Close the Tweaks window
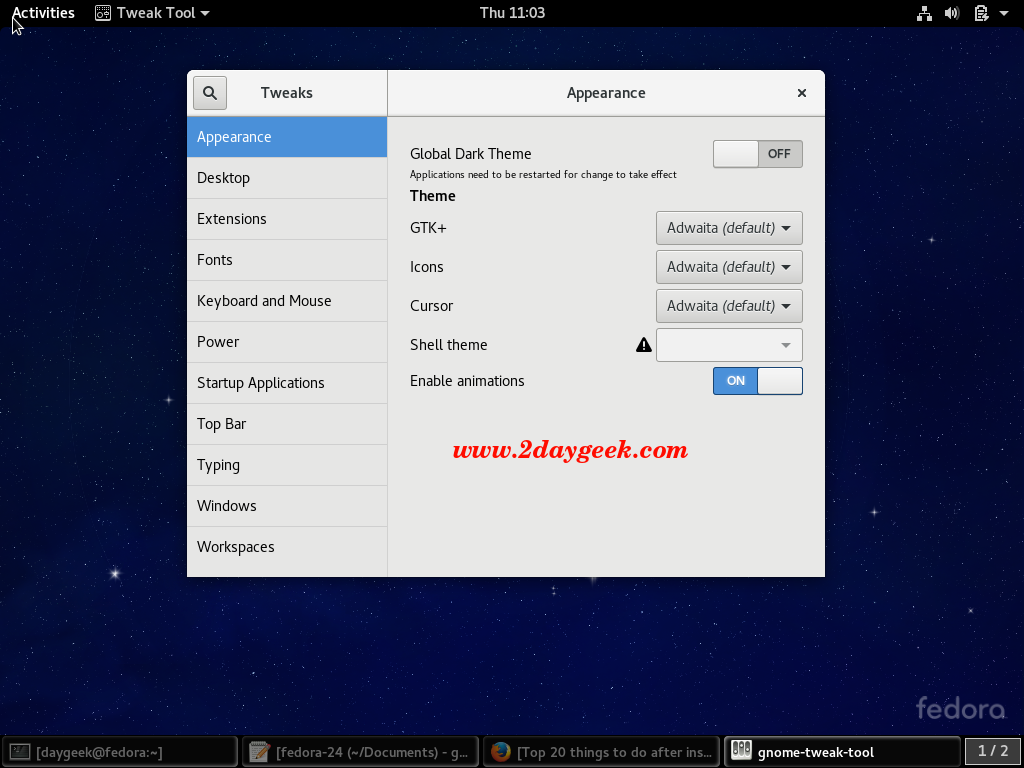Viewport: 1024px width, 768px height. 802,93
